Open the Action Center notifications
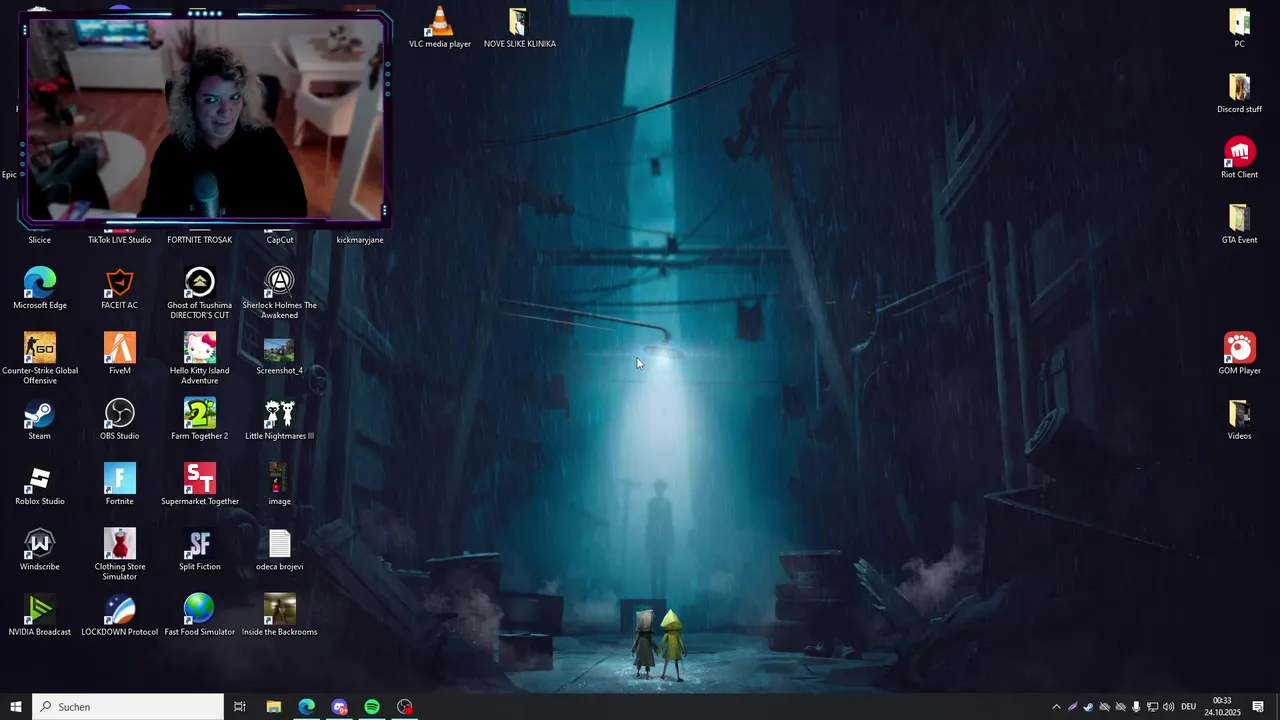This screenshot has height=720, width=1280. click(x=1258, y=707)
